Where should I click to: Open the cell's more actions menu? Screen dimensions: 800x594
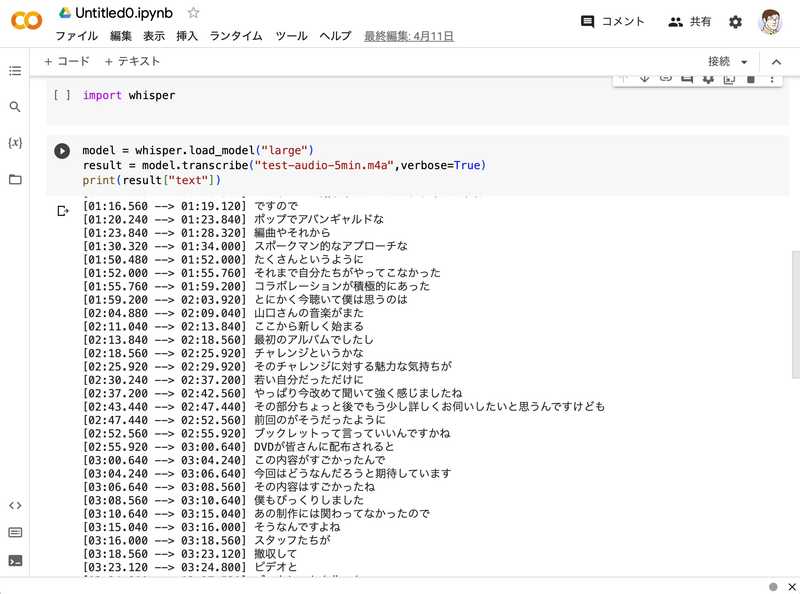click(x=772, y=77)
